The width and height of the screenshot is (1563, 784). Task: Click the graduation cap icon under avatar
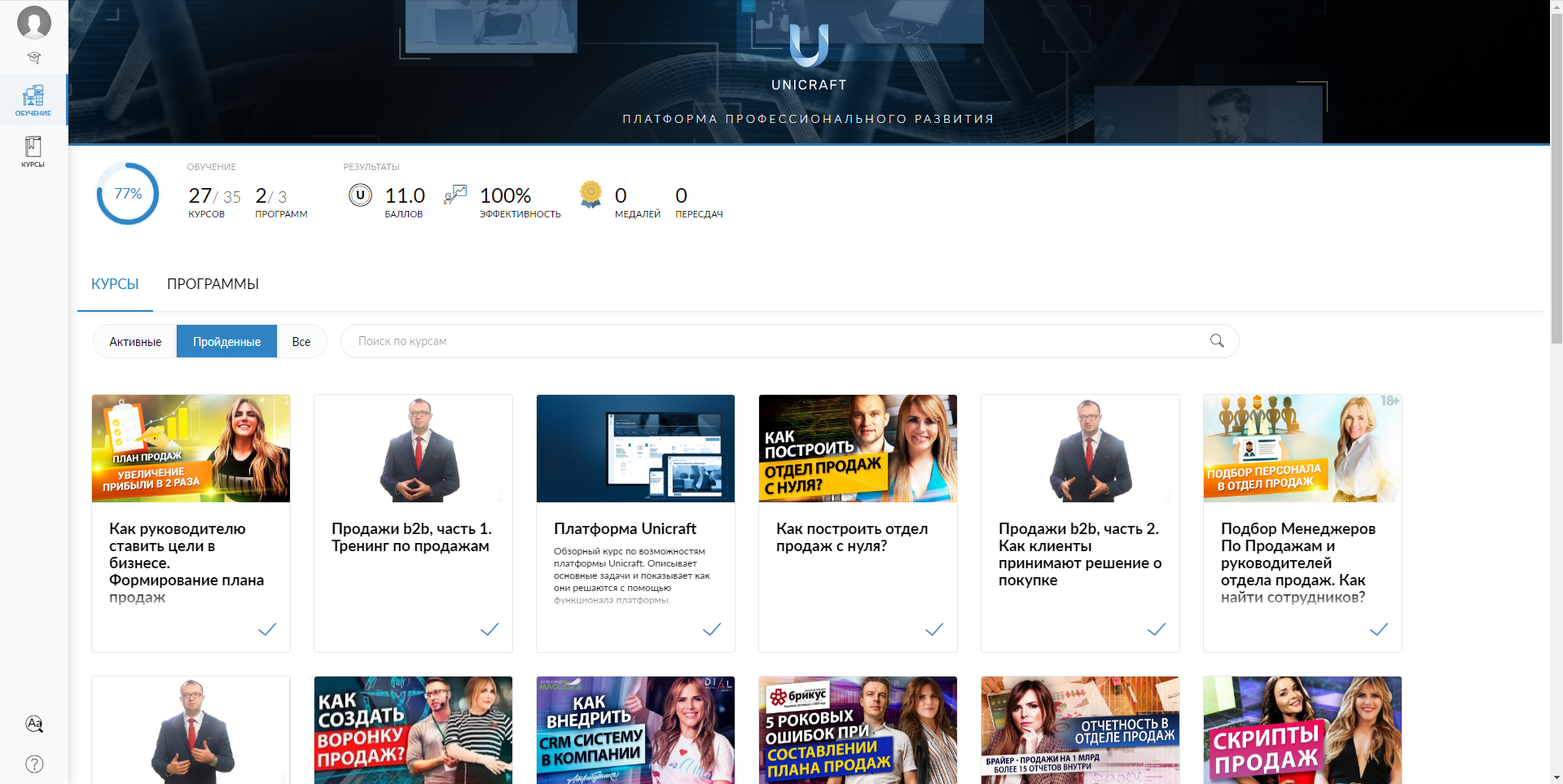[x=34, y=58]
